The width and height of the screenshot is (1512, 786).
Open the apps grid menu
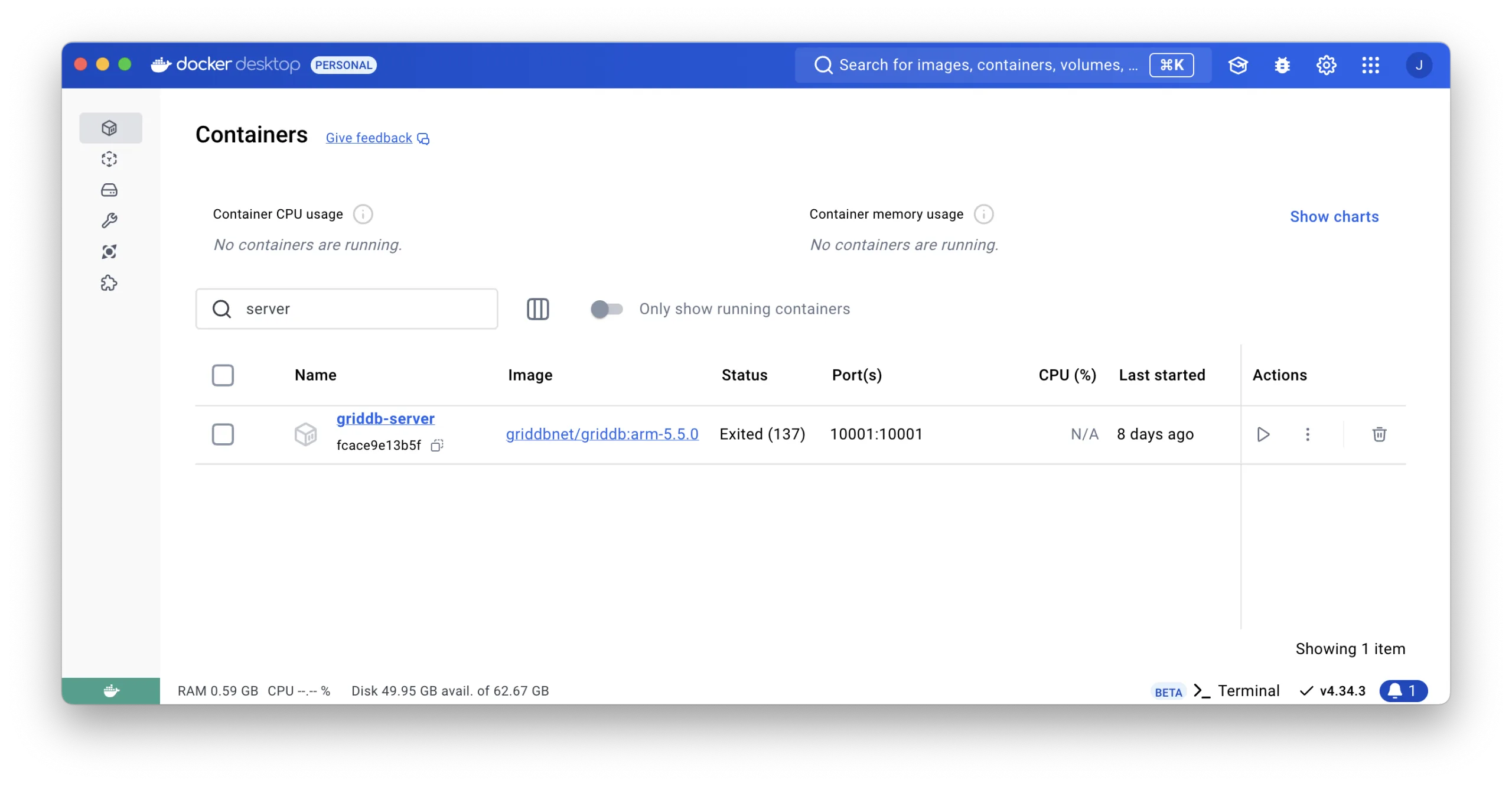tap(1370, 65)
